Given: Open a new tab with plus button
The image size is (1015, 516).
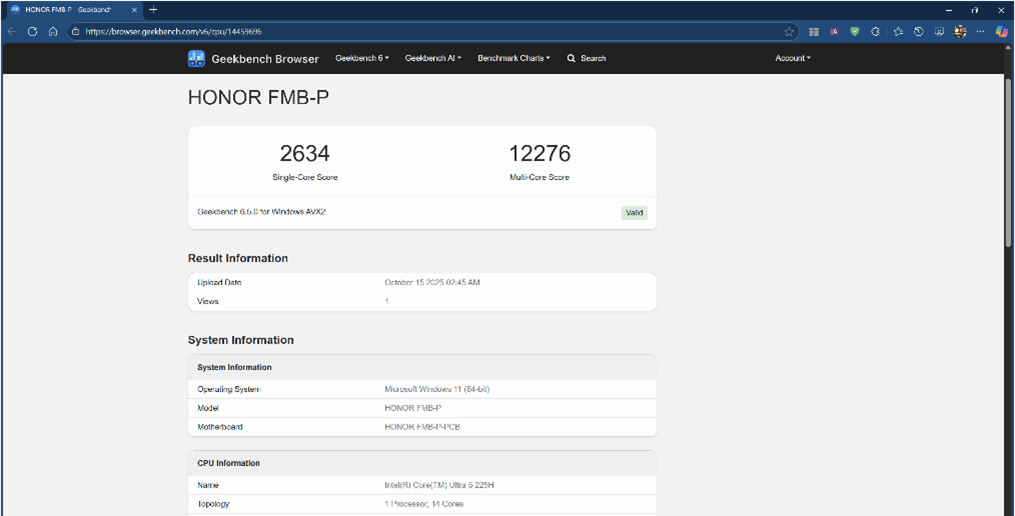Looking at the screenshot, I should pos(153,10).
